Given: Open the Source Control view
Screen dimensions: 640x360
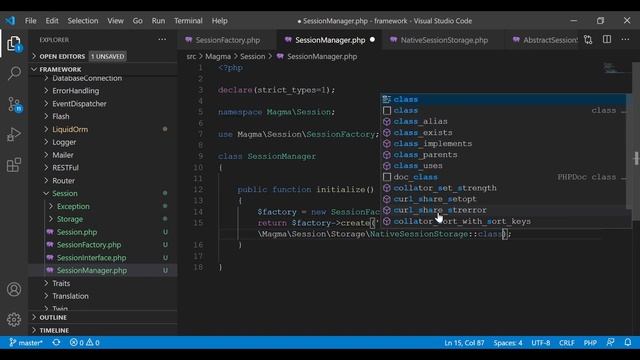Looking at the screenshot, I should coord(15,104).
